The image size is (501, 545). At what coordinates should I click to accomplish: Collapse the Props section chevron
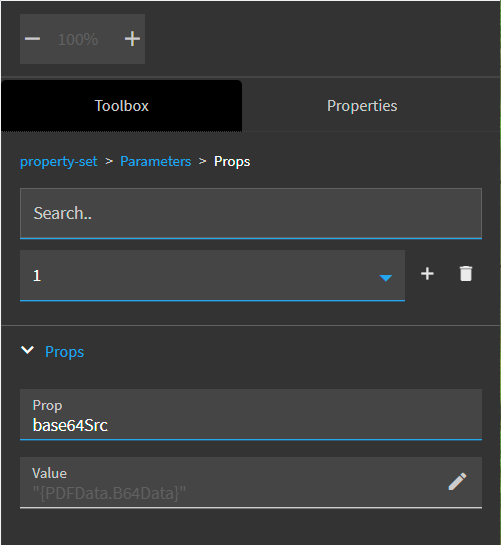pos(27,350)
